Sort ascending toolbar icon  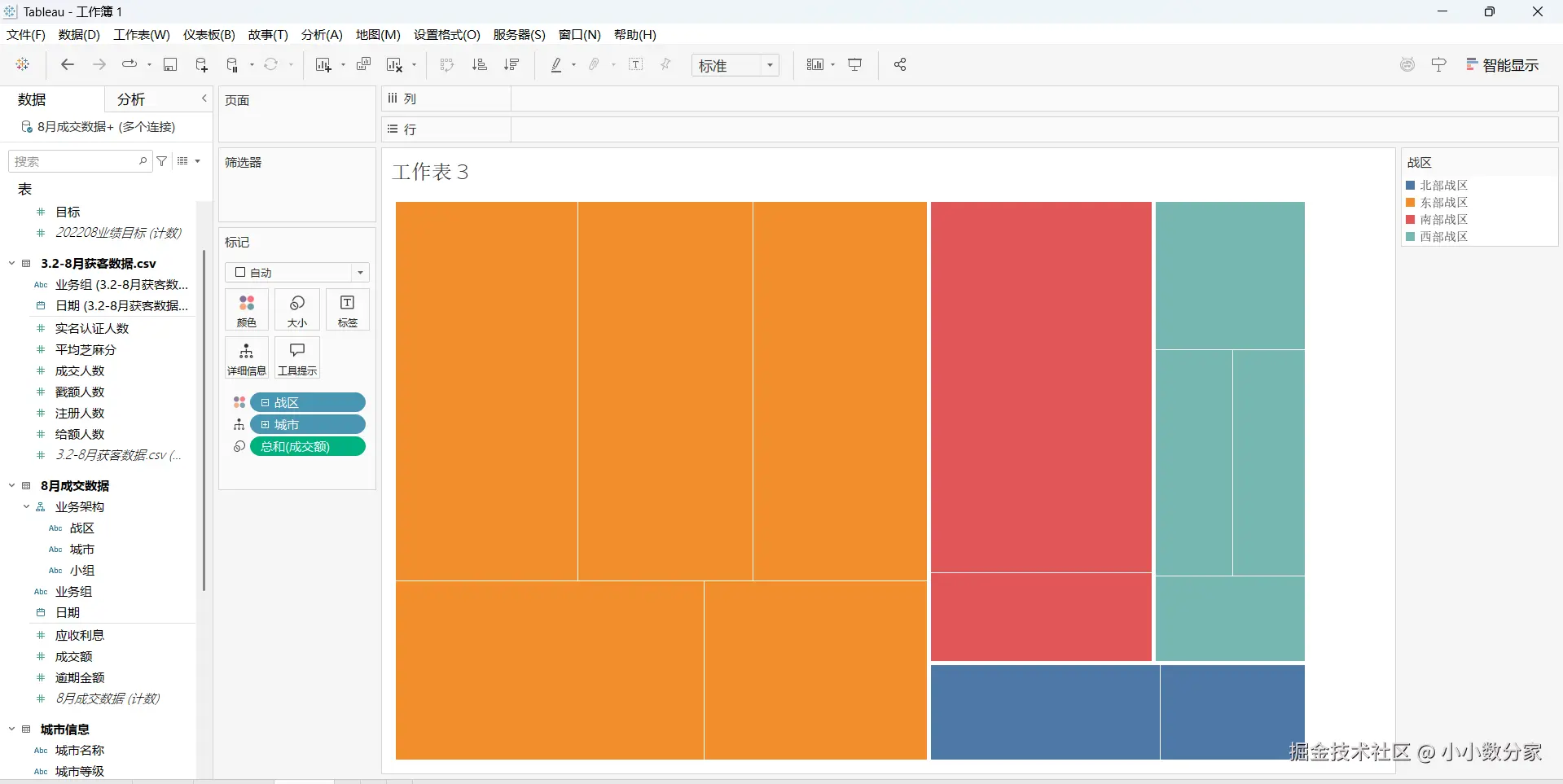pyautogui.click(x=479, y=64)
